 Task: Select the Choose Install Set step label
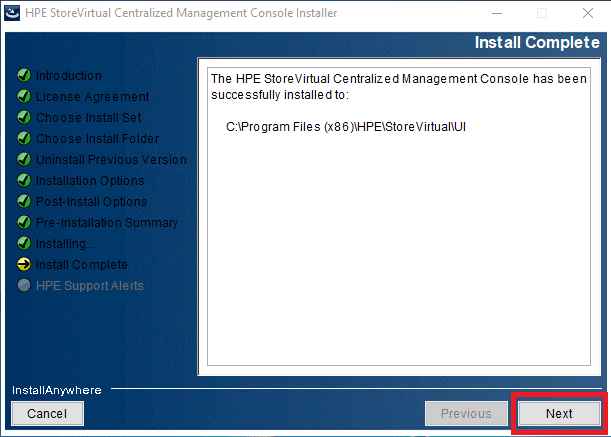(88, 118)
